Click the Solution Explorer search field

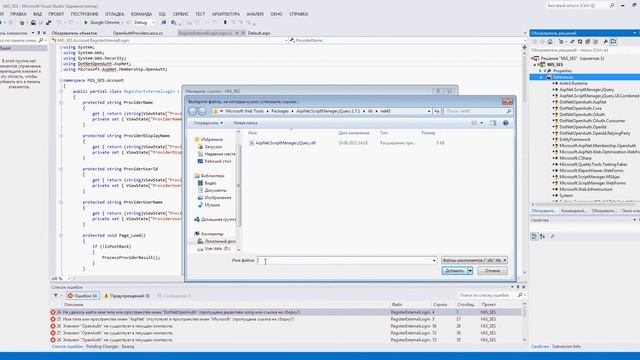coord(584,50)
